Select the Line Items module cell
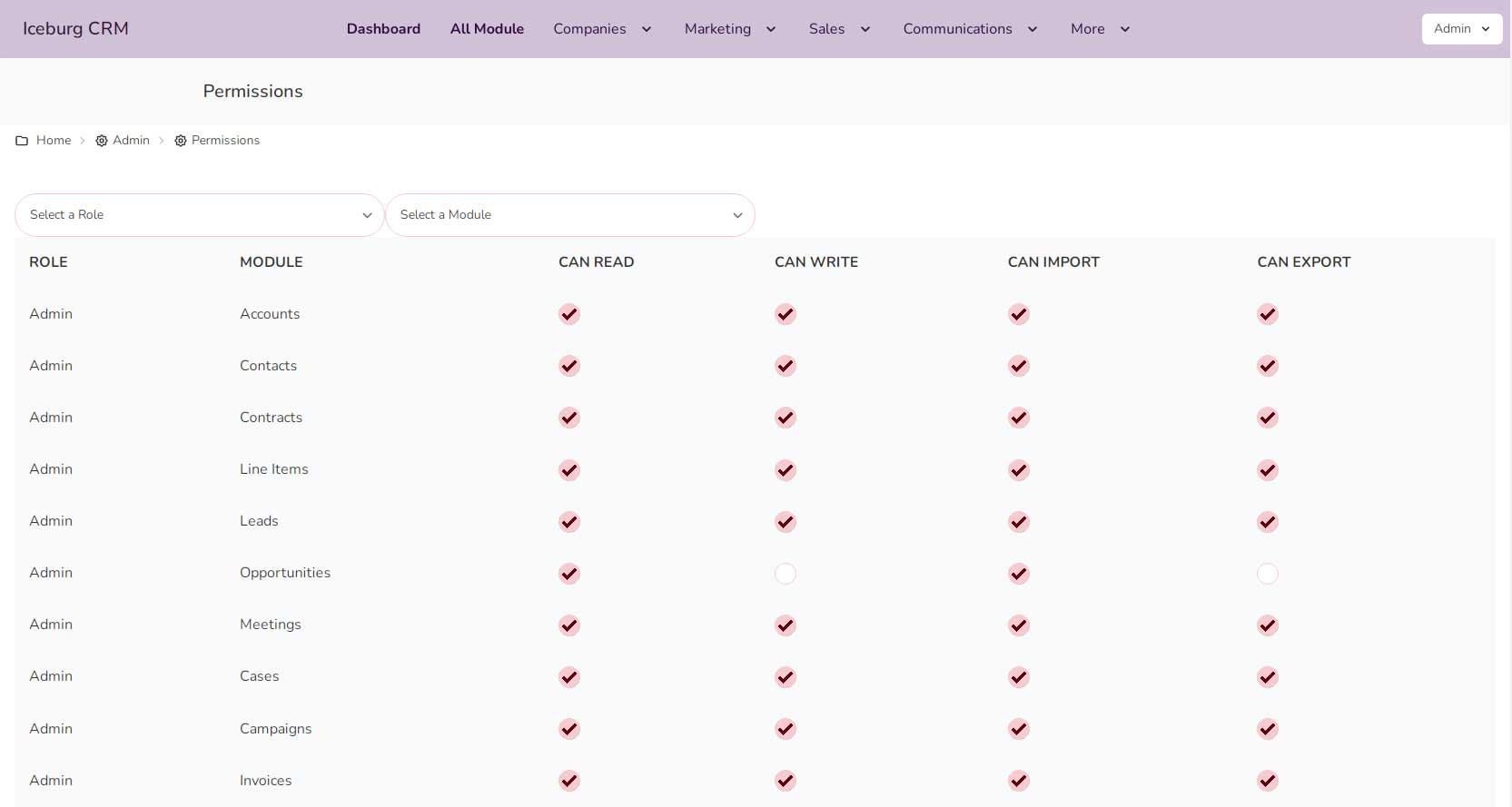The width and height of the screenshot is (1512, 807). [x=274, y=469]
